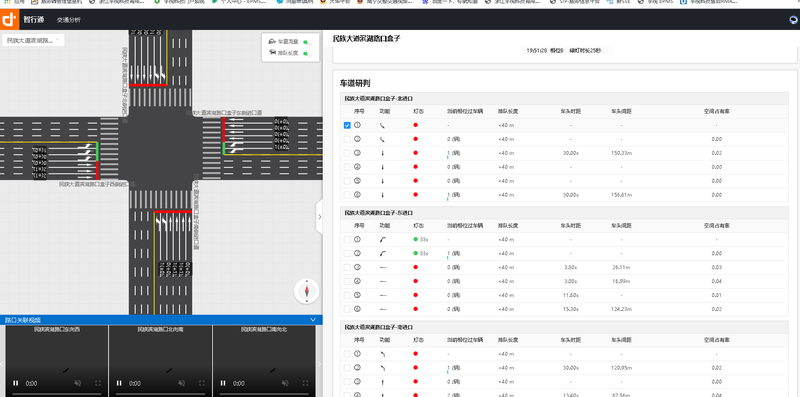The height and width of the screenshot is (397, 800).
Task: Click the map panel collapse arrow handle
Action: (319, 217)
